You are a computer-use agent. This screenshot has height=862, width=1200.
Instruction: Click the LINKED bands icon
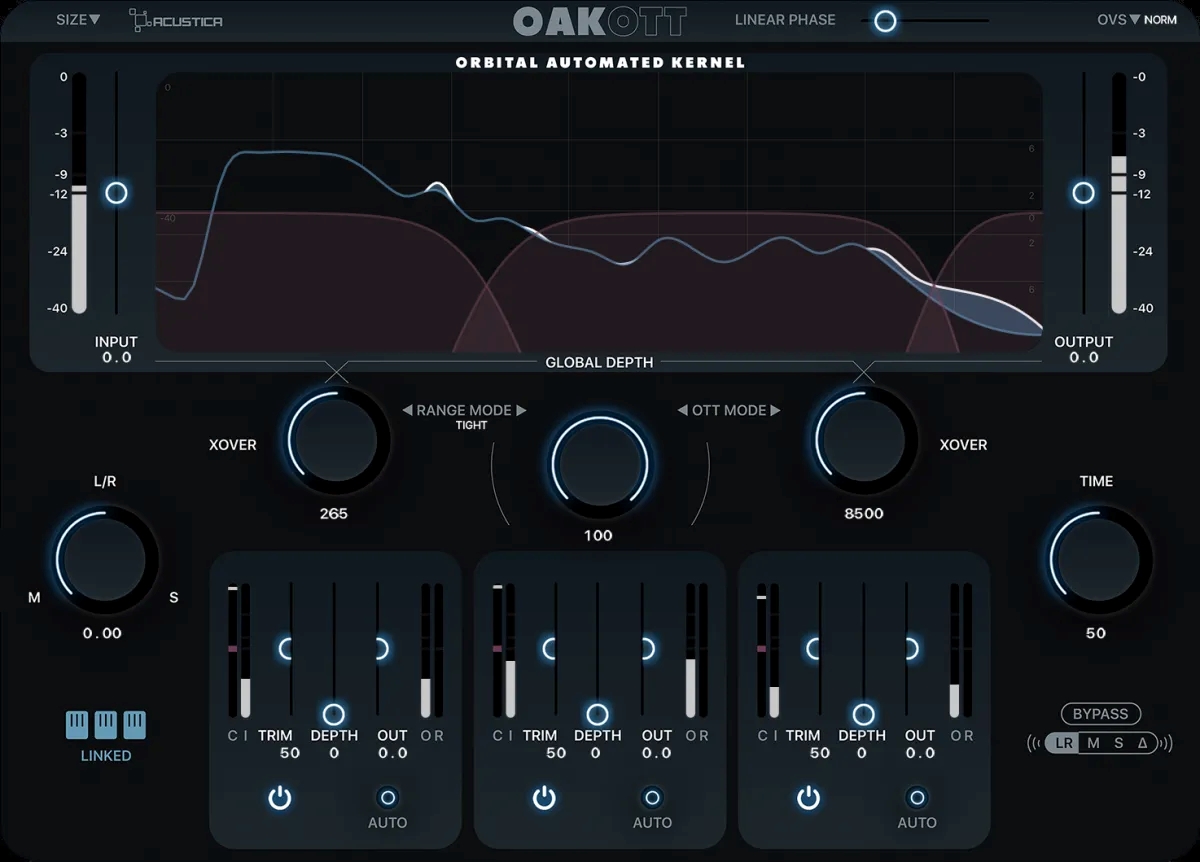pos(106,725)
